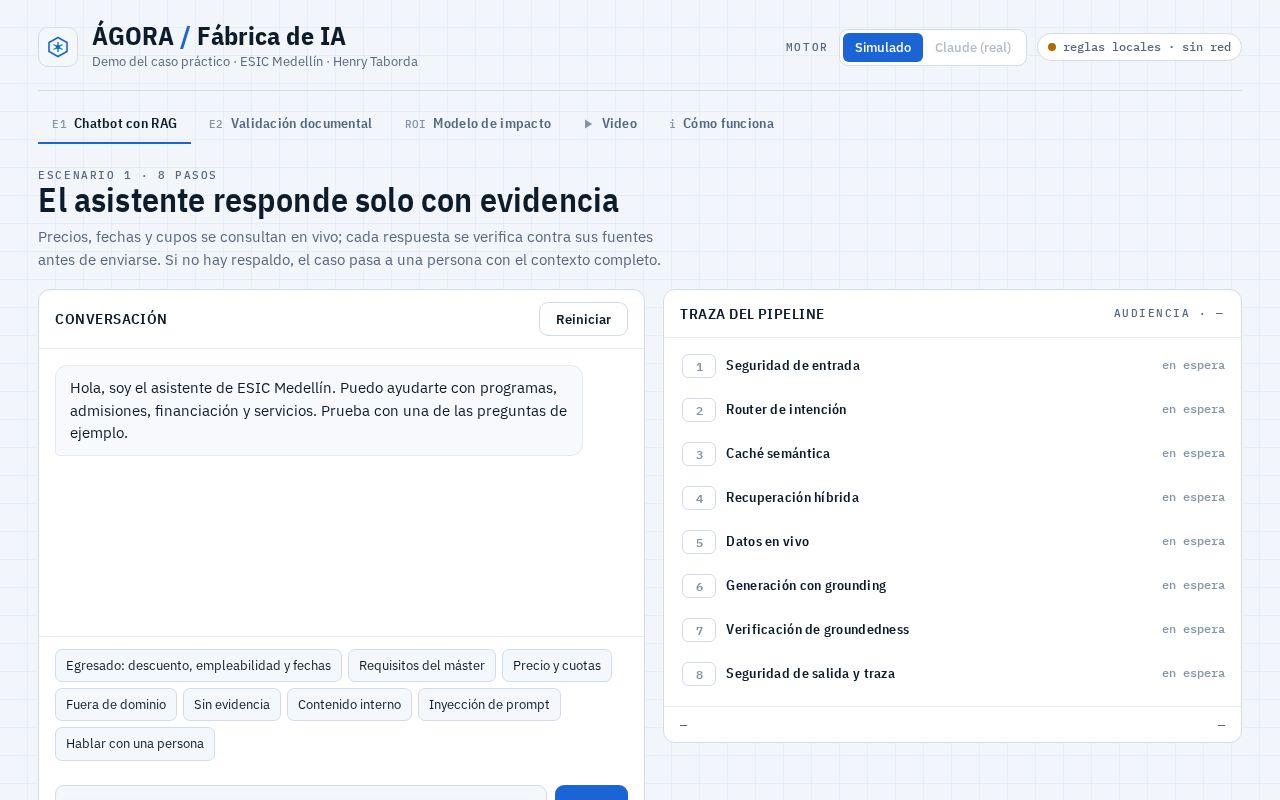
Task: Click the TRAZA DEL PIPELINE panel title
Action: point(752,314)
